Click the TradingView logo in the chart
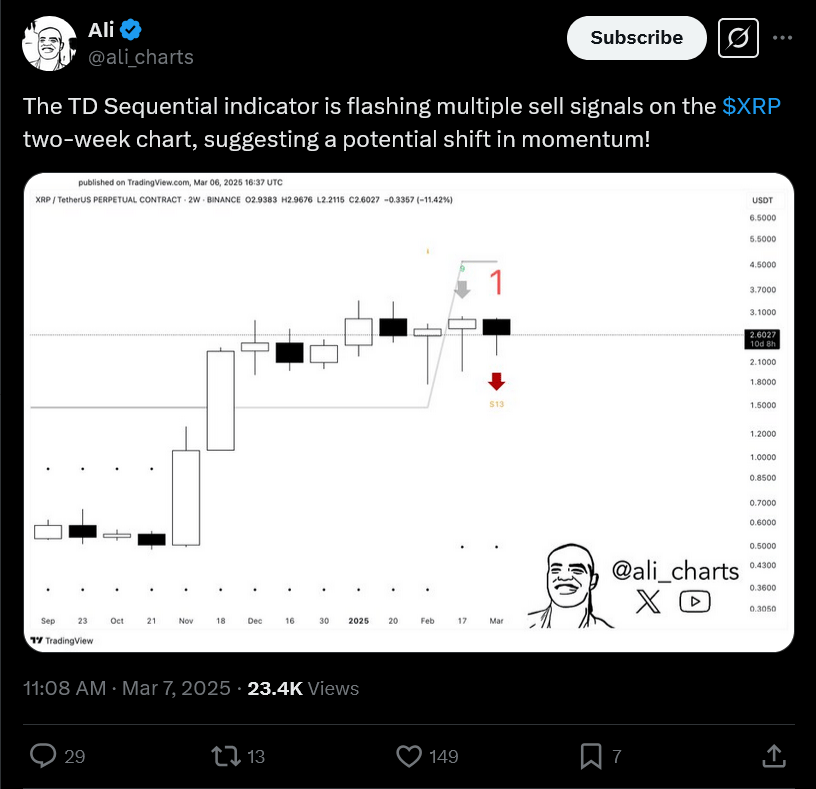This screenshot has width=816, height=789. (61, 641)
